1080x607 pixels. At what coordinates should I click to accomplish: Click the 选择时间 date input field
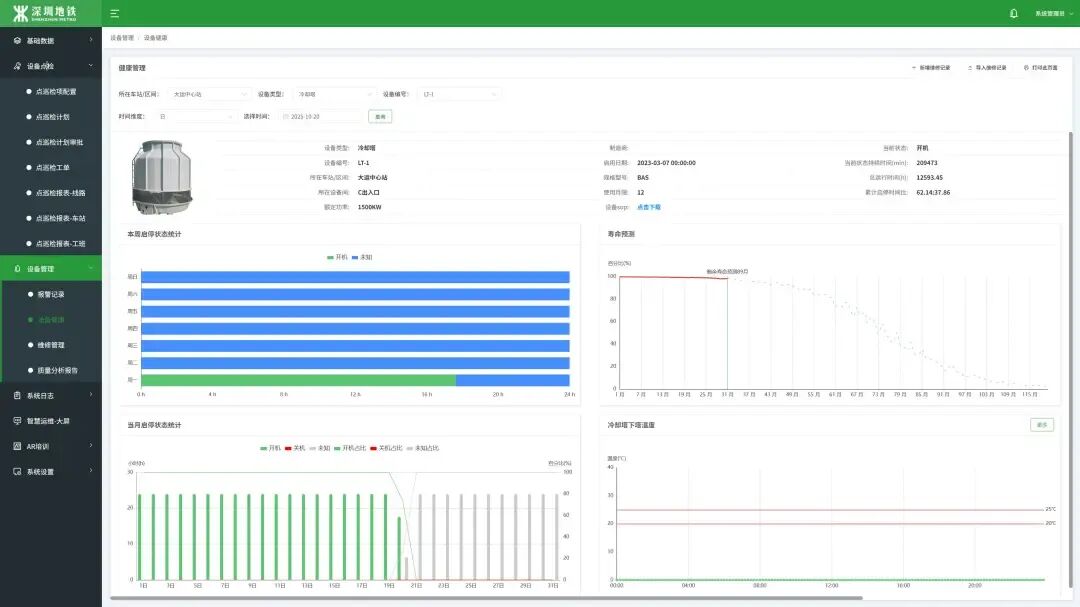[322, 116]
